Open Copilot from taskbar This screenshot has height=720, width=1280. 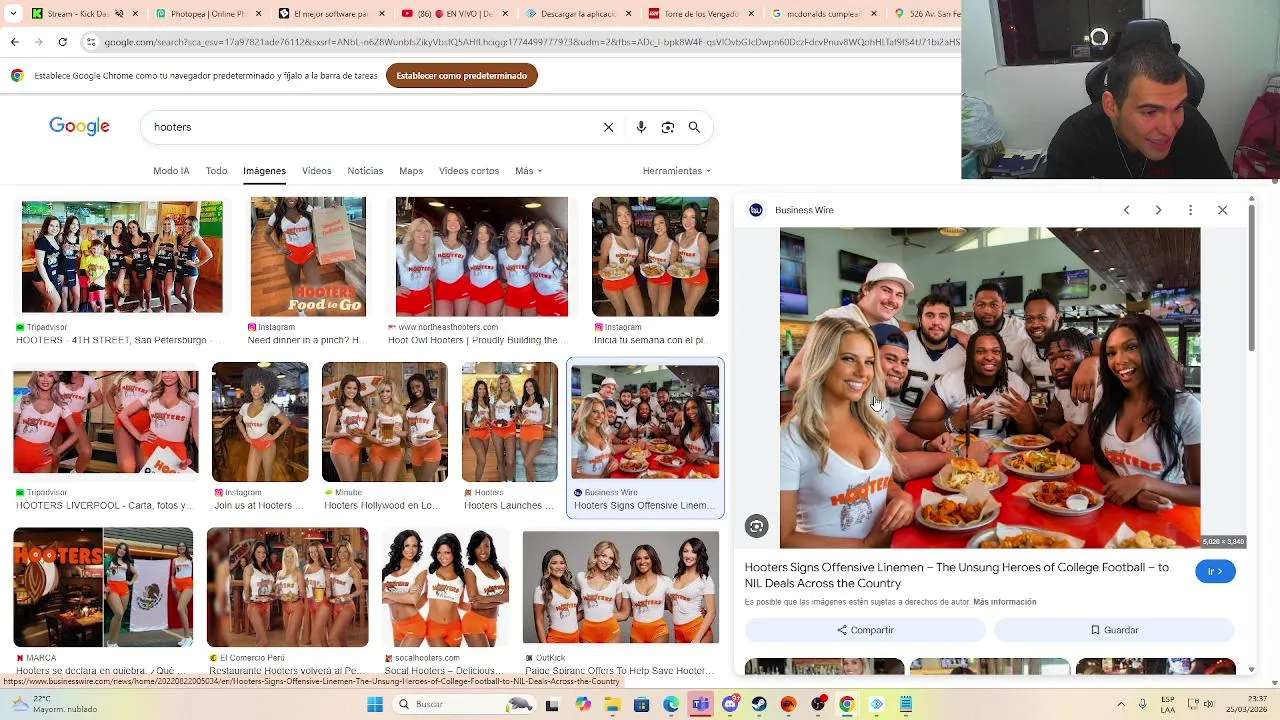point(583,704)
